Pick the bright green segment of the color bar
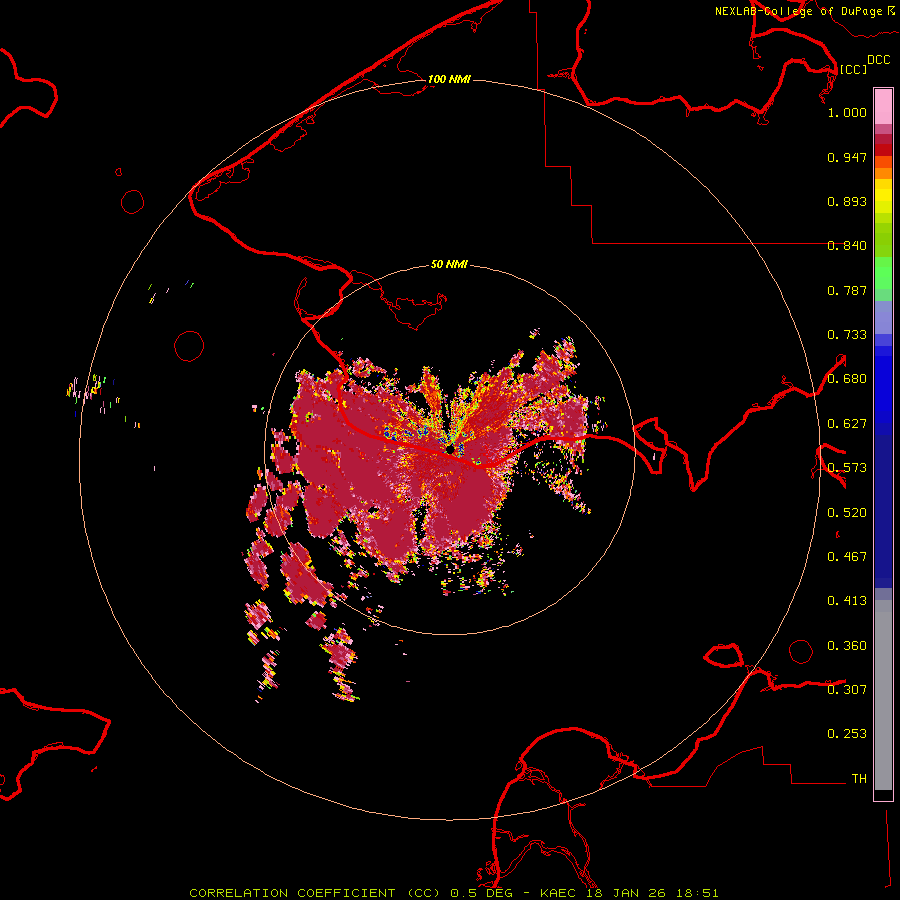The image size is (900, 900). [x=883, y=273]
